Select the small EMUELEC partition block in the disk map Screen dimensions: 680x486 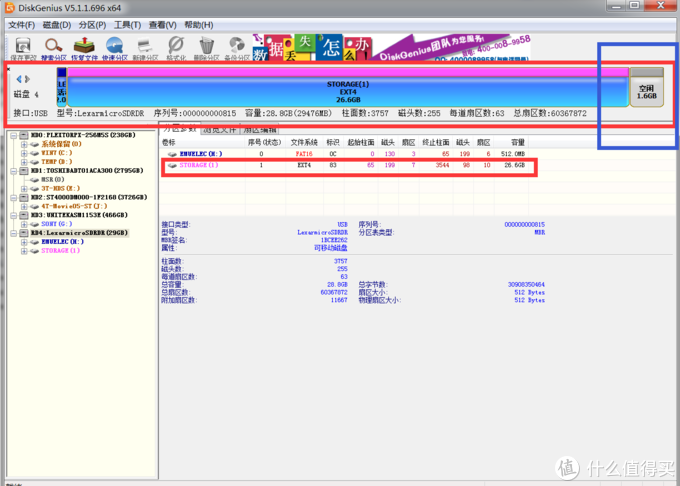tap(62, 87)
